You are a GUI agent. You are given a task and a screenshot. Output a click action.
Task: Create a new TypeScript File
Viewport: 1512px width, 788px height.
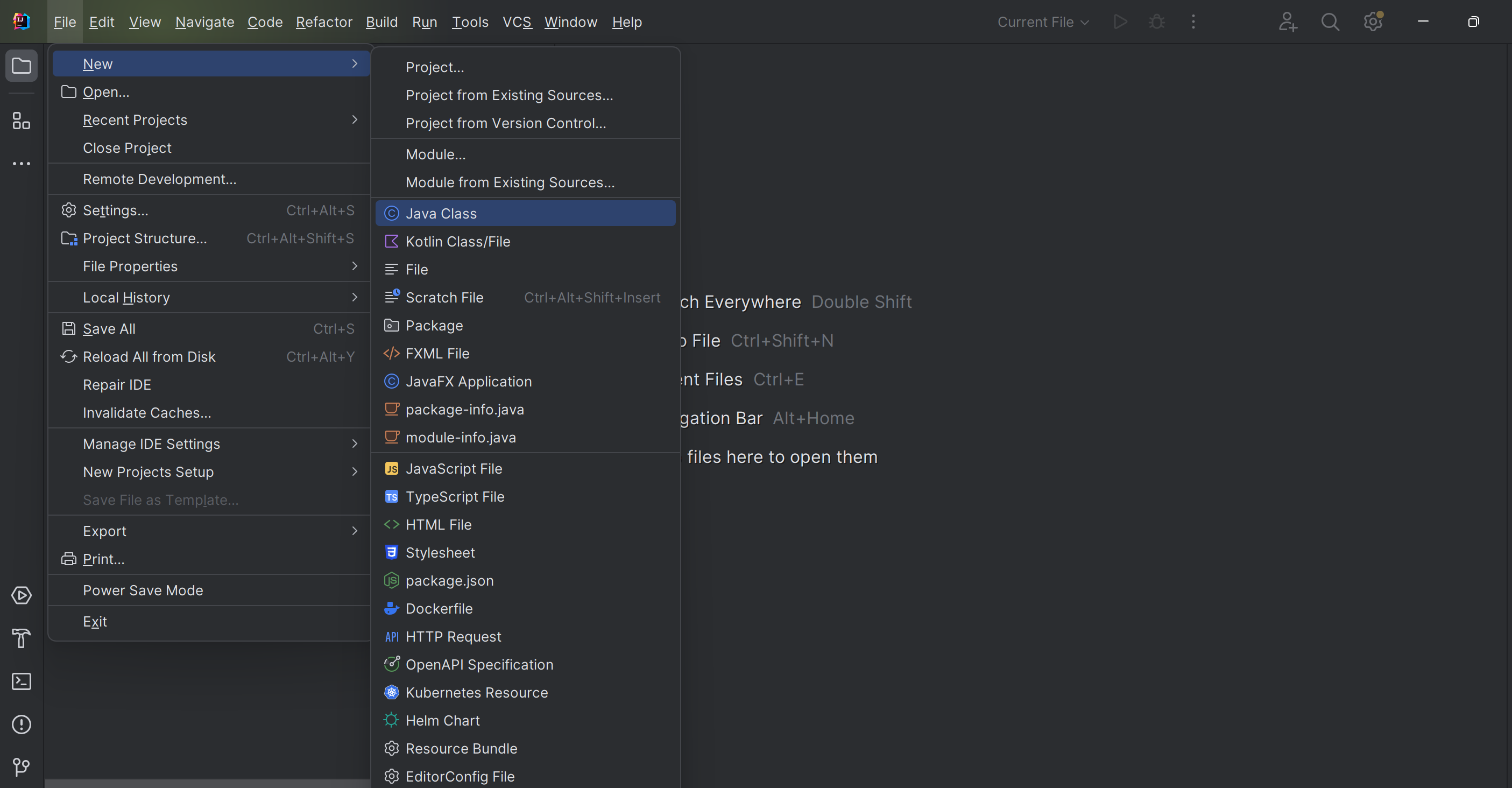(525, 497)
